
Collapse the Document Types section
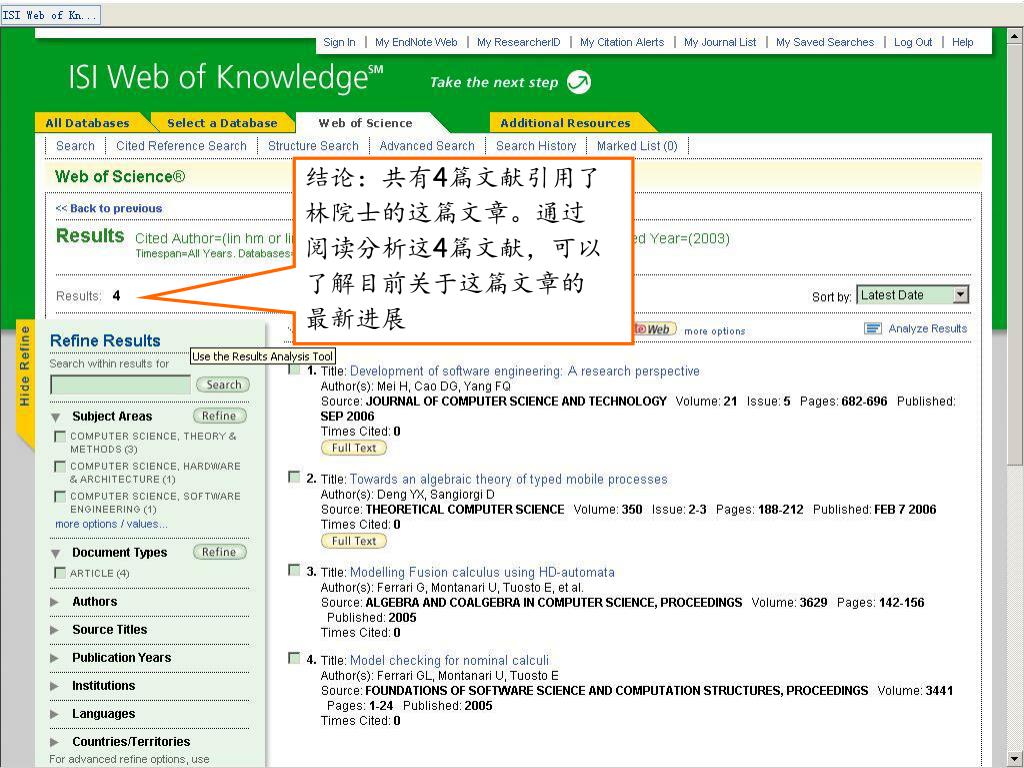pyautogui.click(x=56, y=553)
